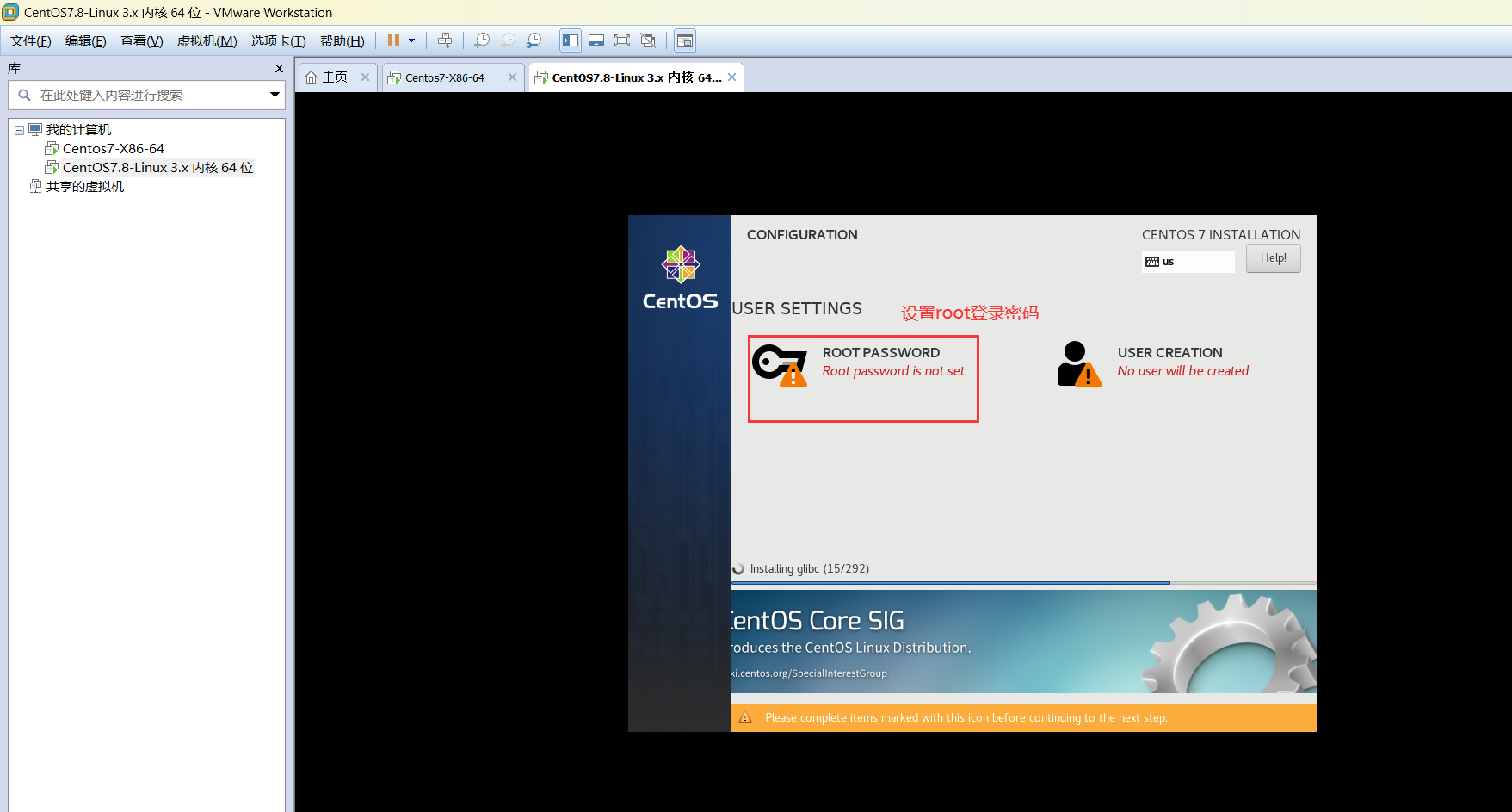The width and height of the screenshot is (1512, 812).
Task: Click the search magnifier icon in library
Action: click(24, 95)
